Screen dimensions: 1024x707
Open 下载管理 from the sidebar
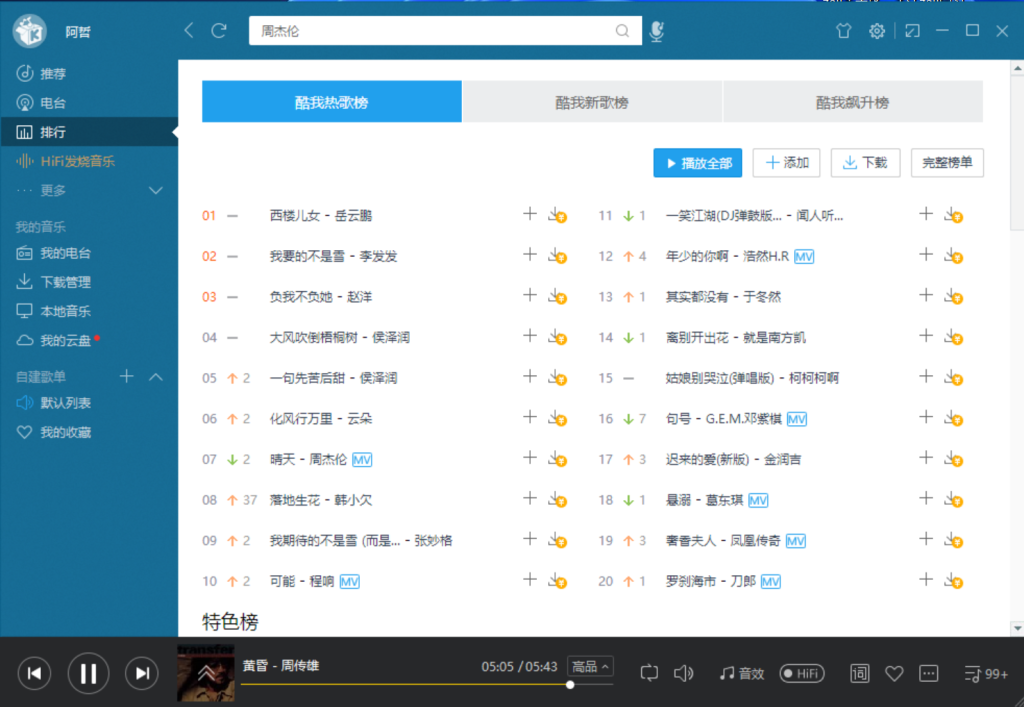click(x=62, y=281)
